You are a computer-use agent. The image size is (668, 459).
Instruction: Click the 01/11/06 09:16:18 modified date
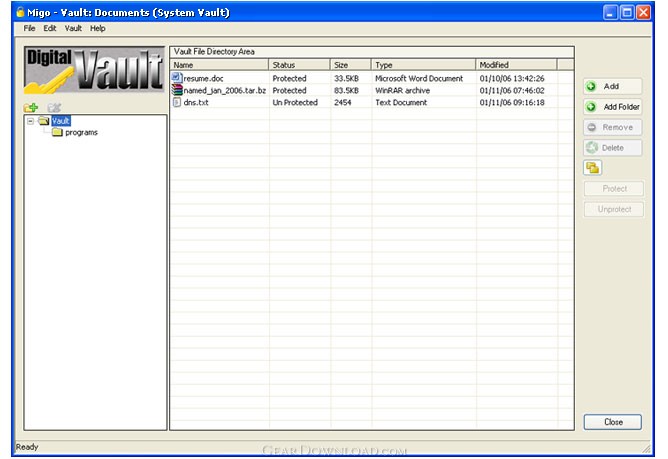(512, 102)
